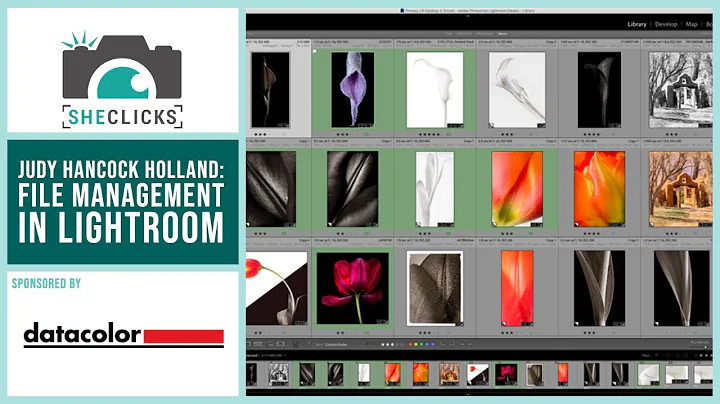
Task: Select tall orange petal thumbnail in third row
Action: (x=517, y=288)
